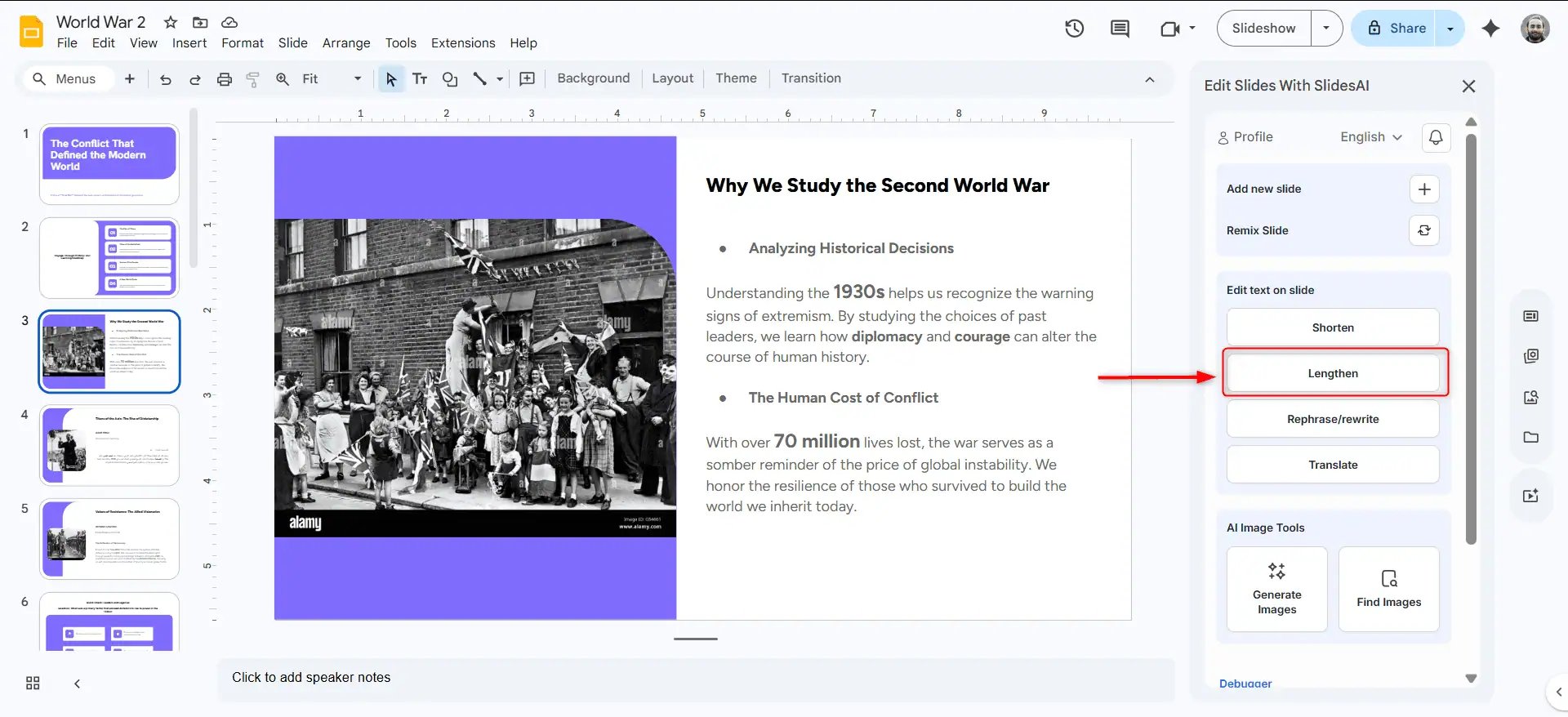This screenshot has height=717, width=1568.
Task: Open the Extensions menu
Action: 463,43
